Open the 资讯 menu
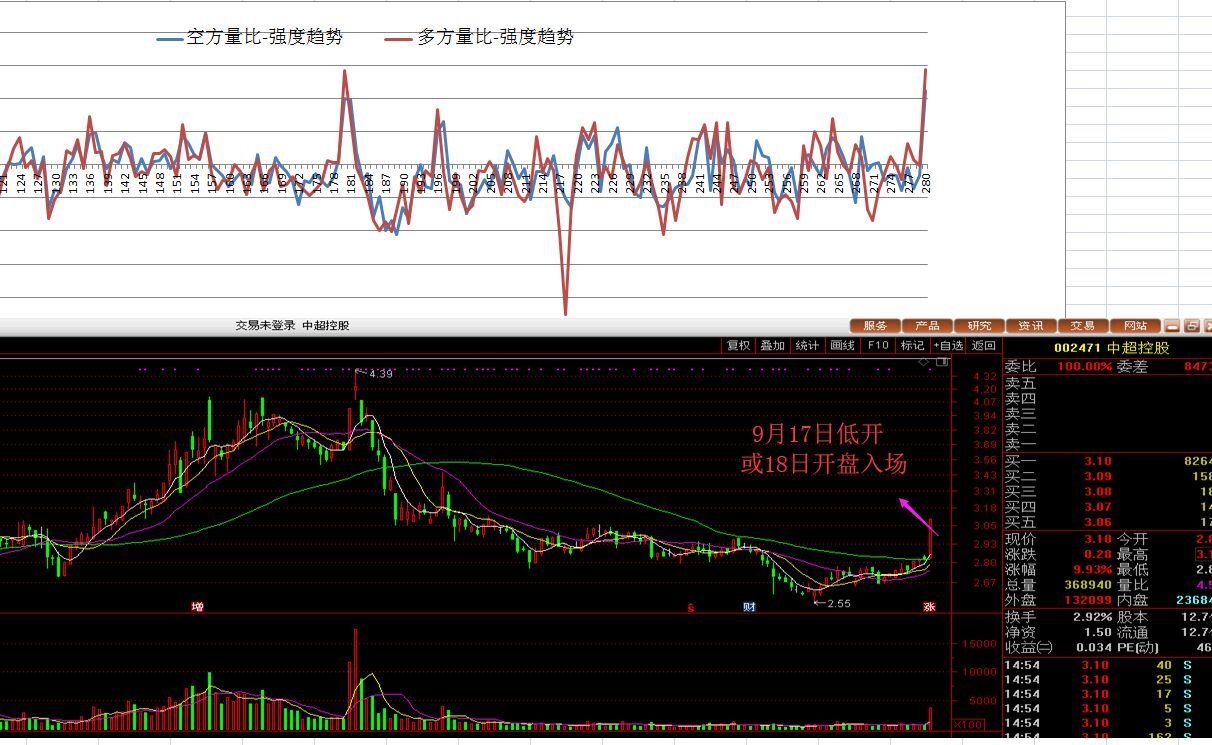Image resolution: width=1212 pixels, height=745 pixels. coord(1031,326)
